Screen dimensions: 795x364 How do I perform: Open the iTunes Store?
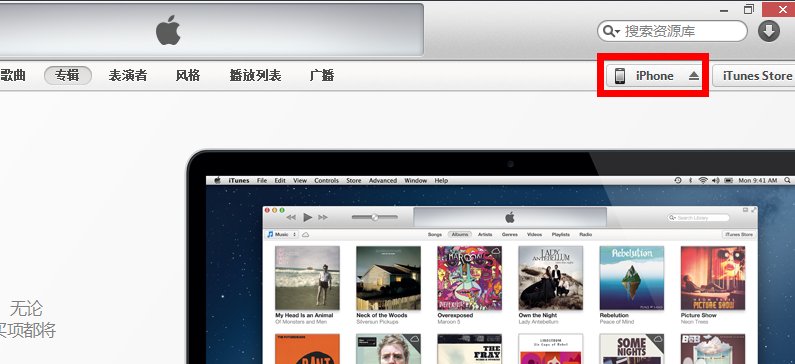click(755, 76)
